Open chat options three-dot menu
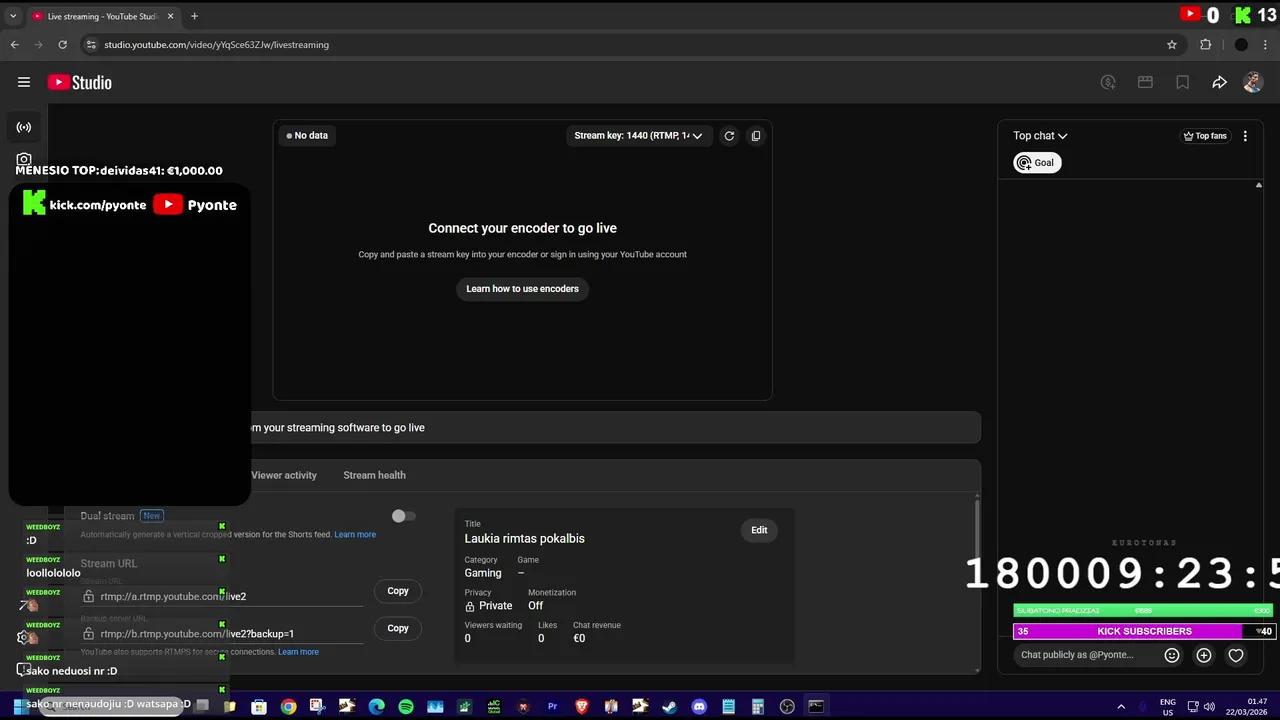Screen dimensions: 1280x720 tap(1245, 136)
